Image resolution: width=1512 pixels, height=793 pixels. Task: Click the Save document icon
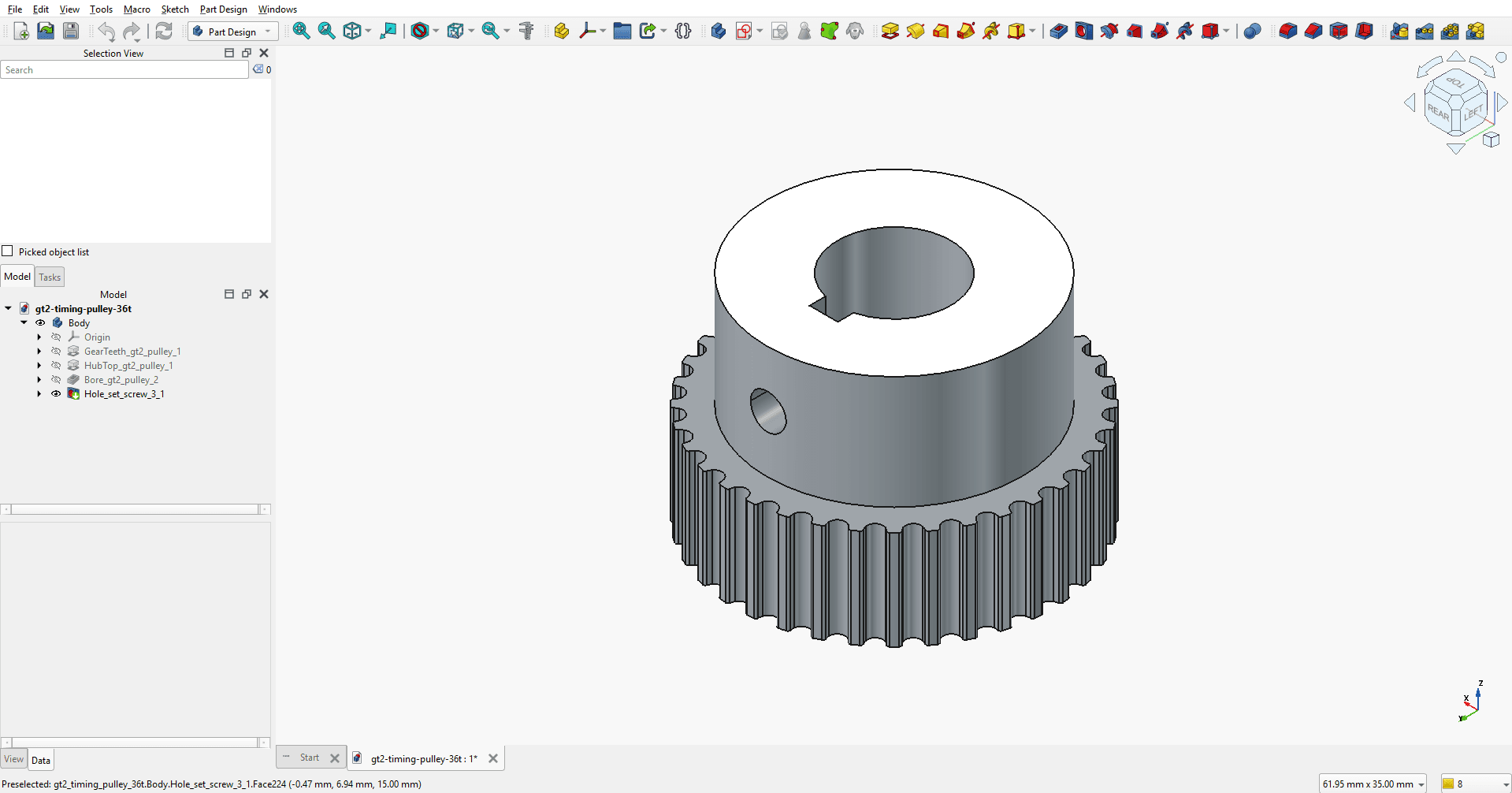(x=71, y=31)
